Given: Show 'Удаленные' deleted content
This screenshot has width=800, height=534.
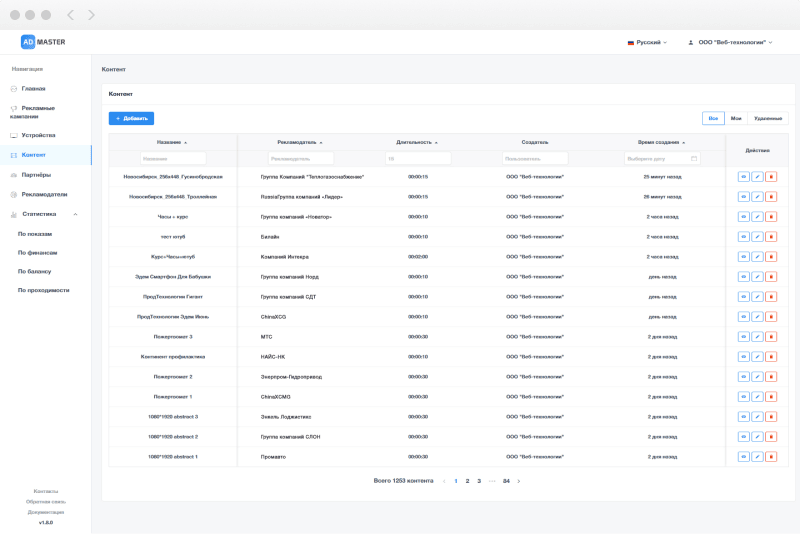Looking at the screenshot, I should 768,118.
